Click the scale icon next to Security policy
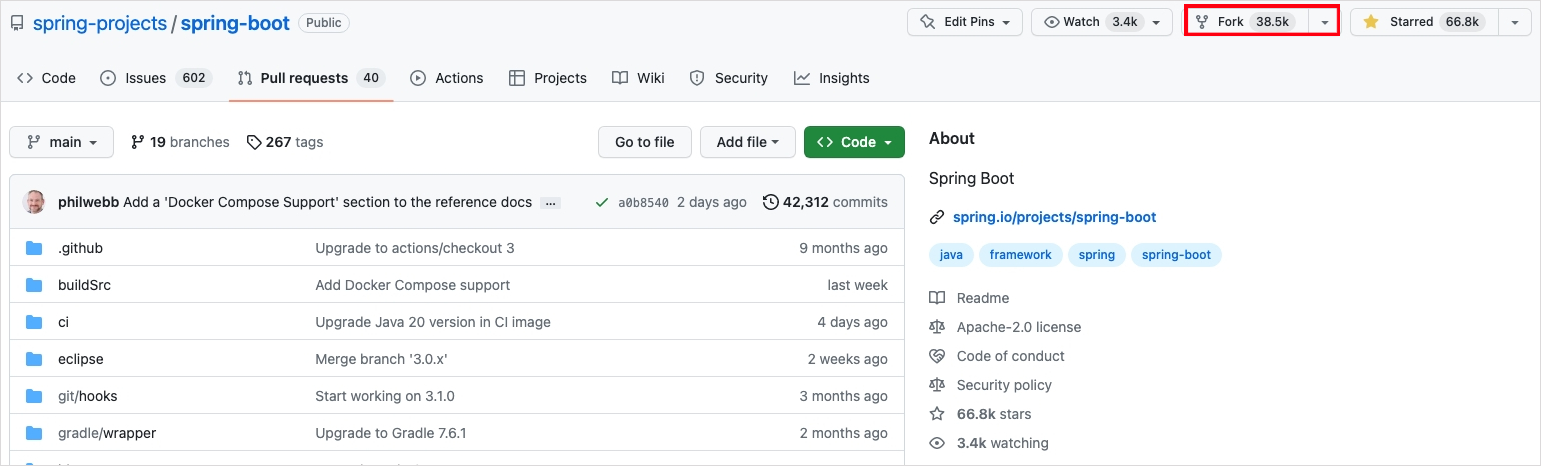This screenshot has width=1541, height=466. tap(937, 385)
